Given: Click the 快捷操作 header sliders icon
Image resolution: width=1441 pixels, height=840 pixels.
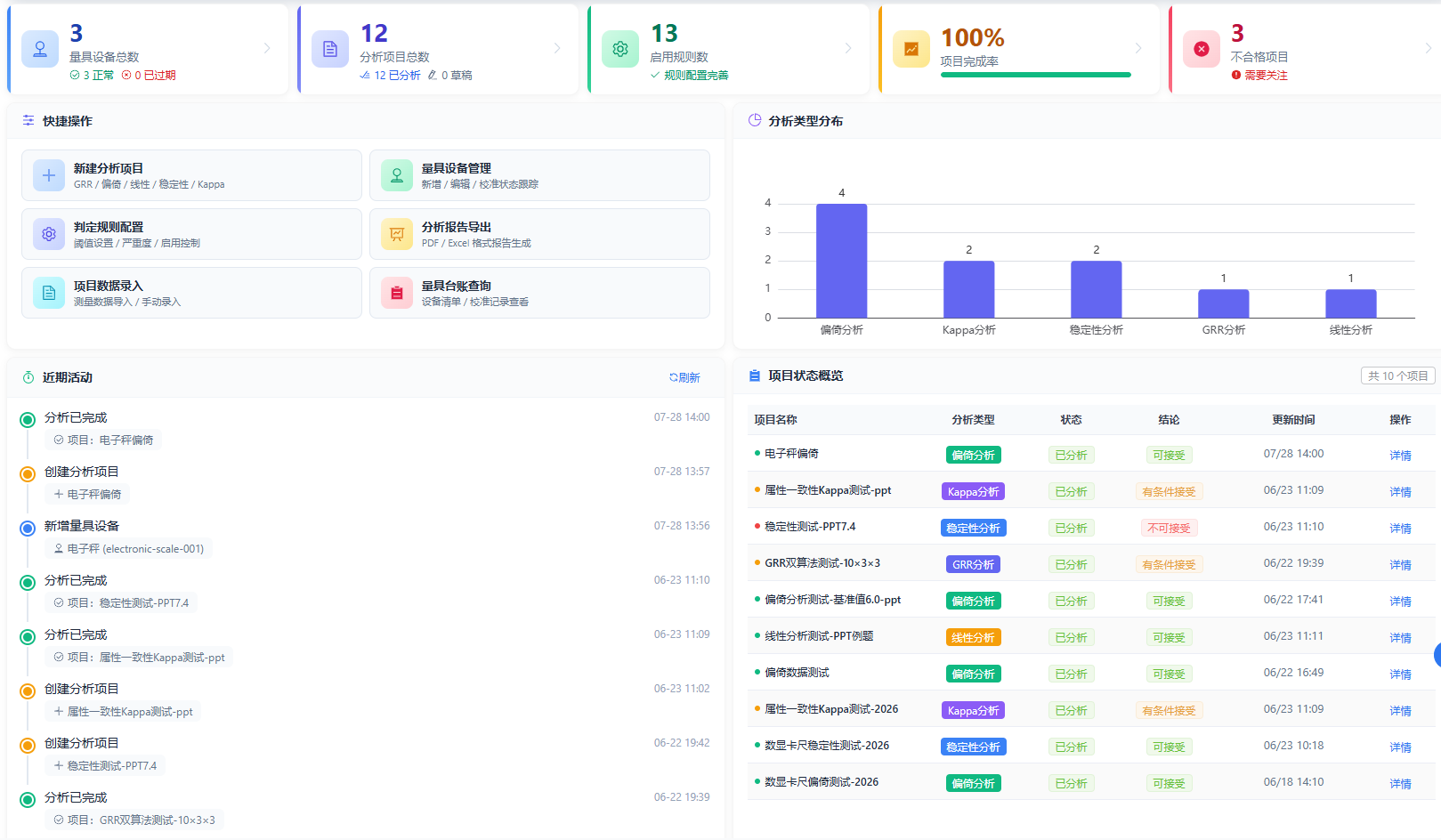Looking at the screenshot, I should [28, 120].
